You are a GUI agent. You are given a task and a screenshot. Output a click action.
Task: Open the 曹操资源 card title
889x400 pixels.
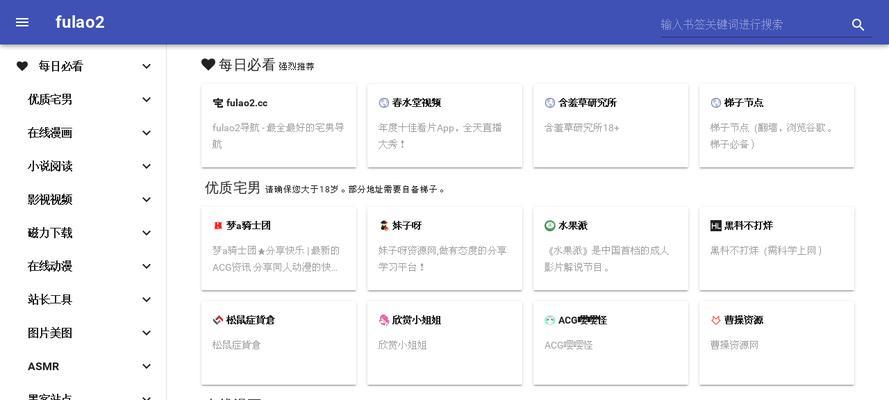(x=744, y=320)
